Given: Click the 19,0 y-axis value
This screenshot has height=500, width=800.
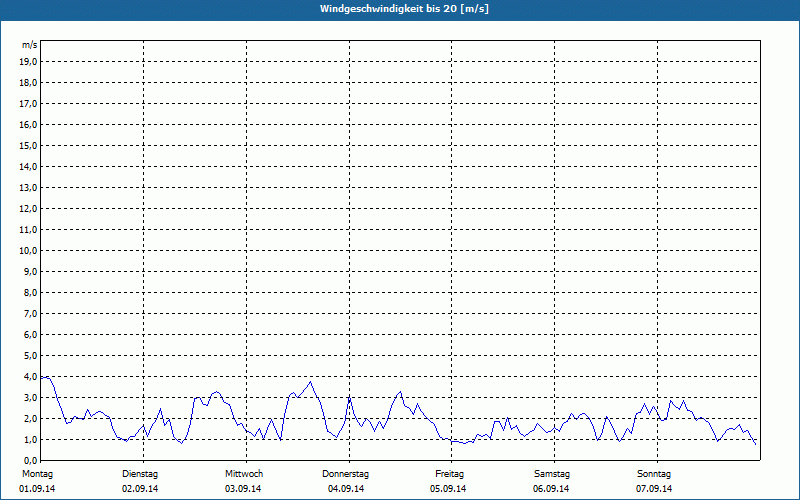Looking at the screenshot, I should (29, 62).
